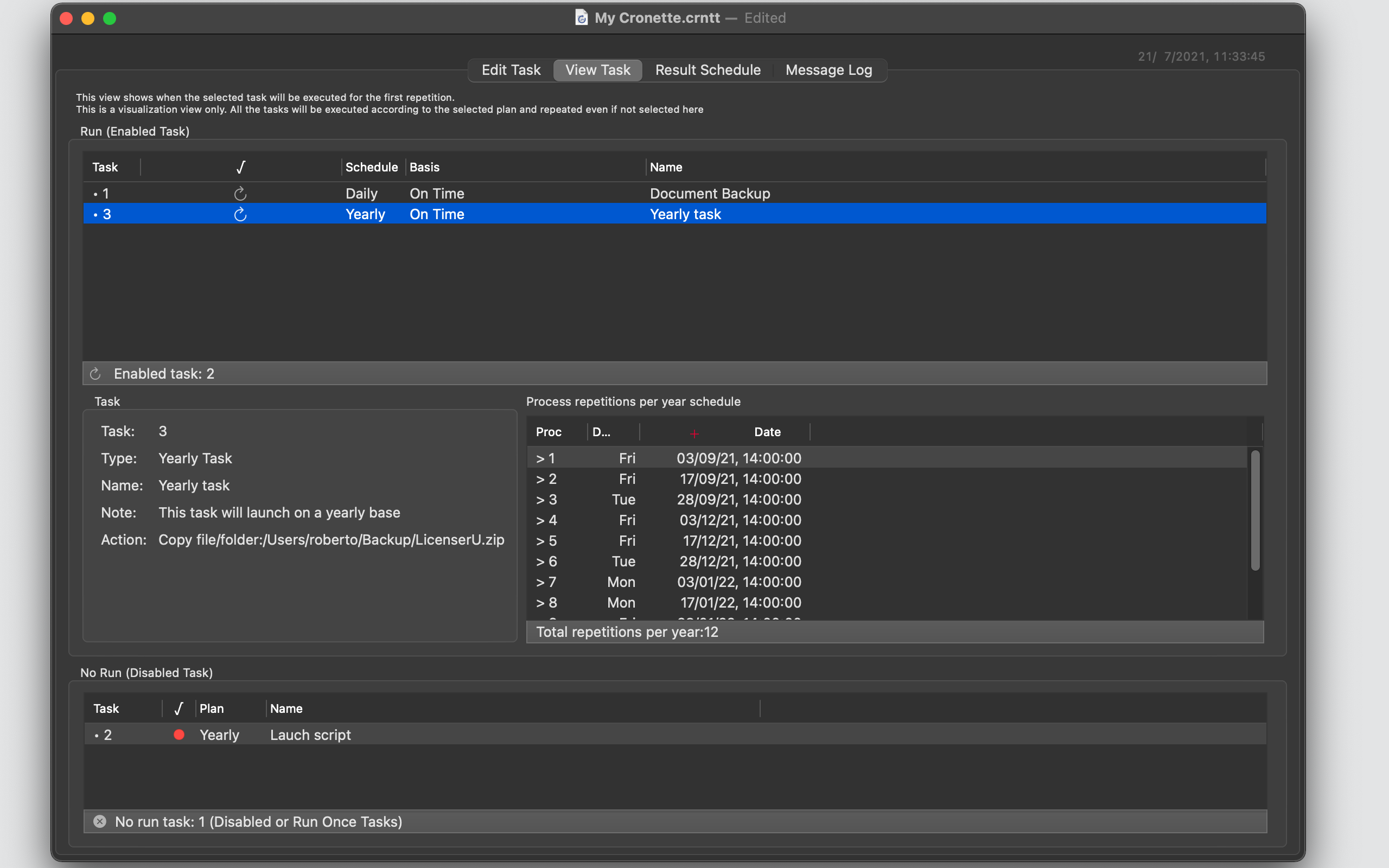
Task: Select repetition 4 on 03/12/21
Action: tap(887, 520)
